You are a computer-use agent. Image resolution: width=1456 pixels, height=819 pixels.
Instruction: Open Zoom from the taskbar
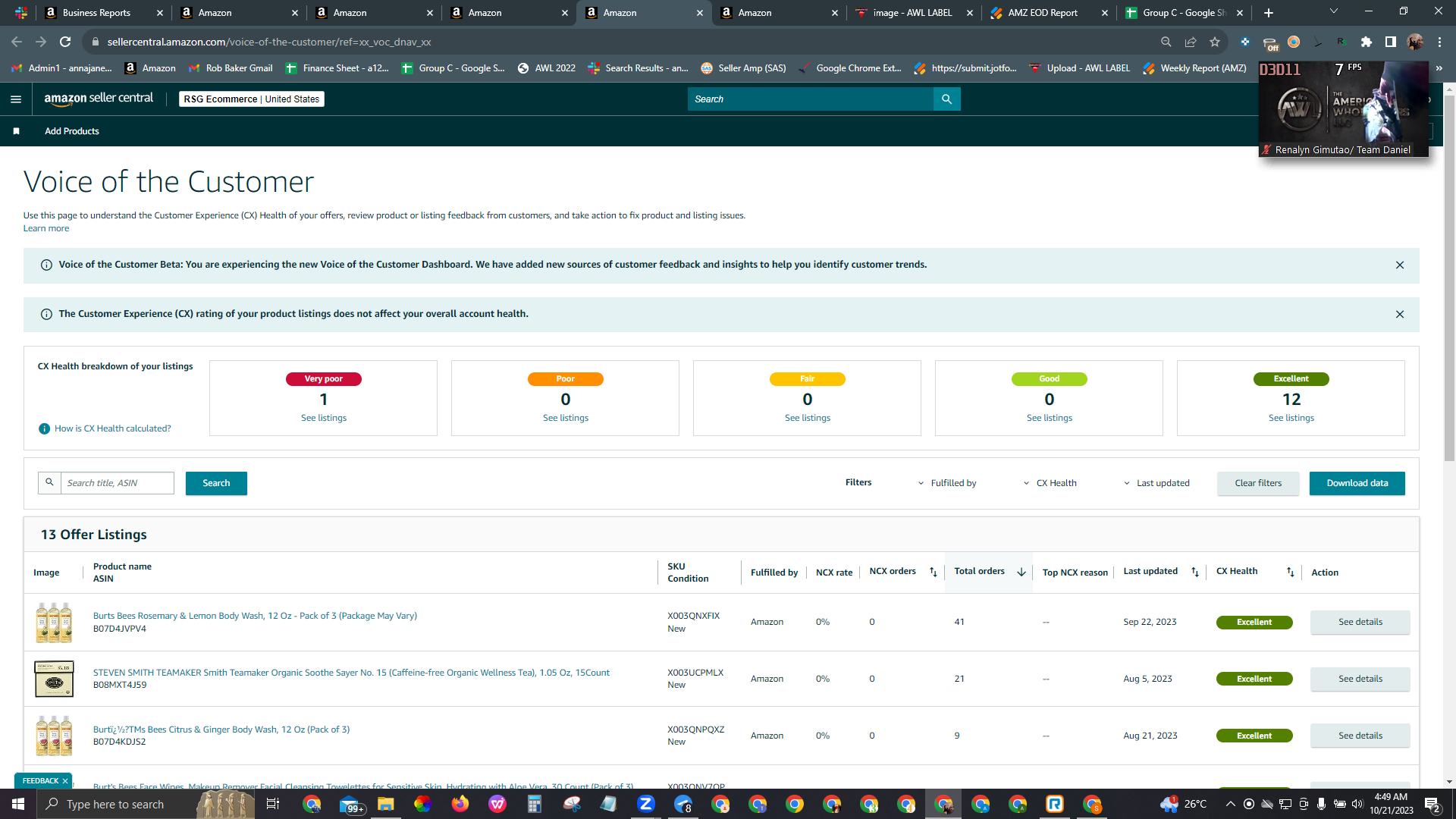pyautogui.click(x=646, y=805)
